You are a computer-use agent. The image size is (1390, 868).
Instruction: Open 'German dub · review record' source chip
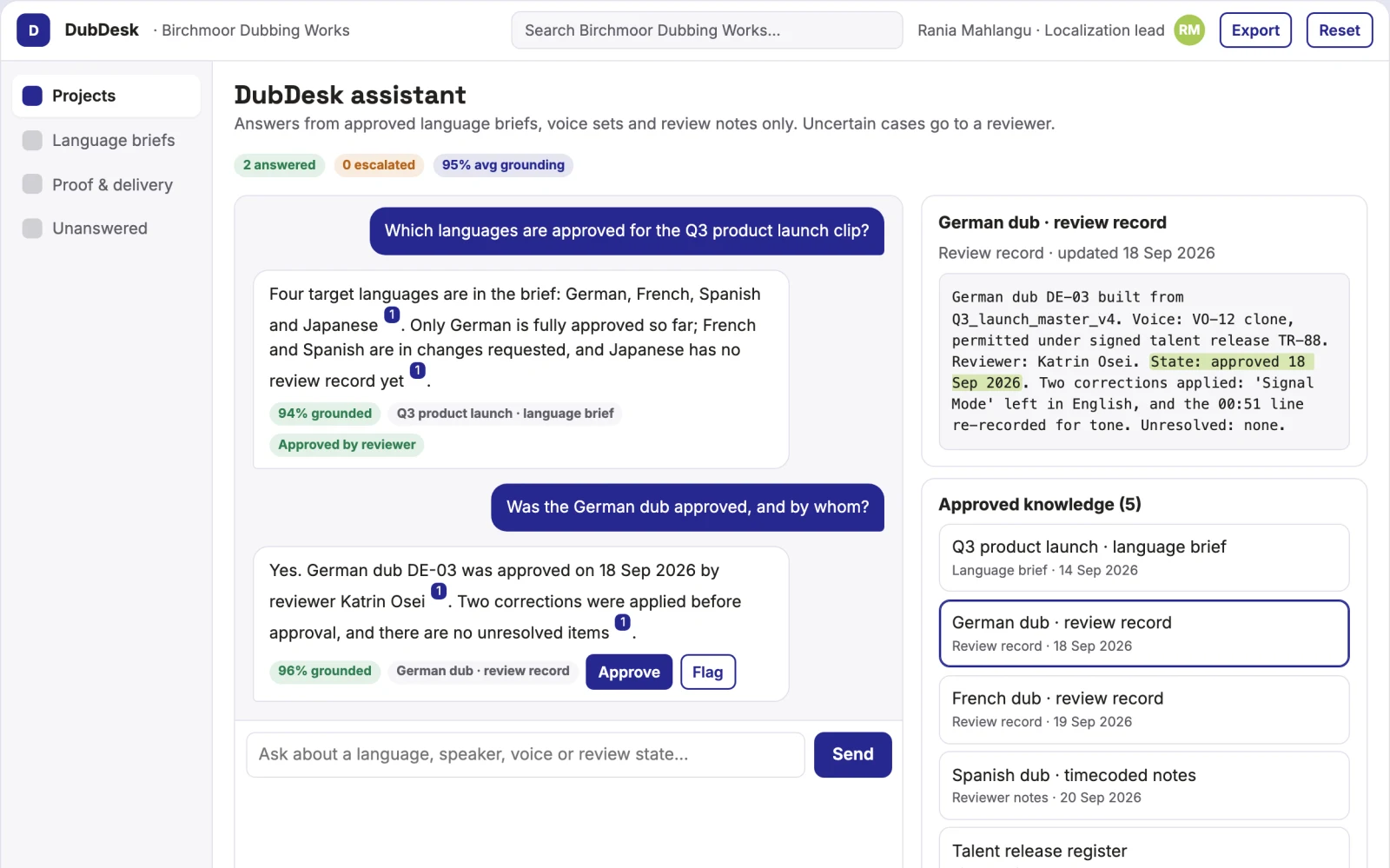(x=483, y=671)
